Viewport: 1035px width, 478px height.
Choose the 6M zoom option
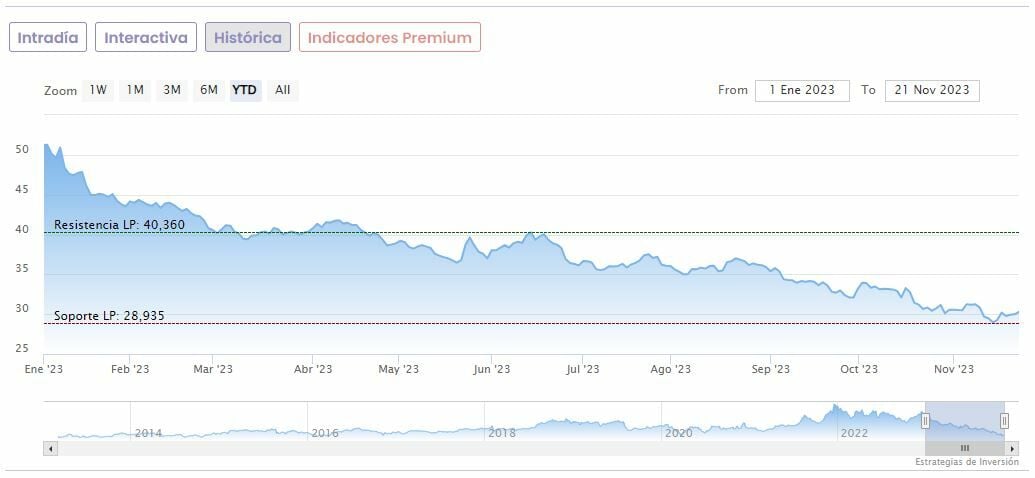pos(209,90)
